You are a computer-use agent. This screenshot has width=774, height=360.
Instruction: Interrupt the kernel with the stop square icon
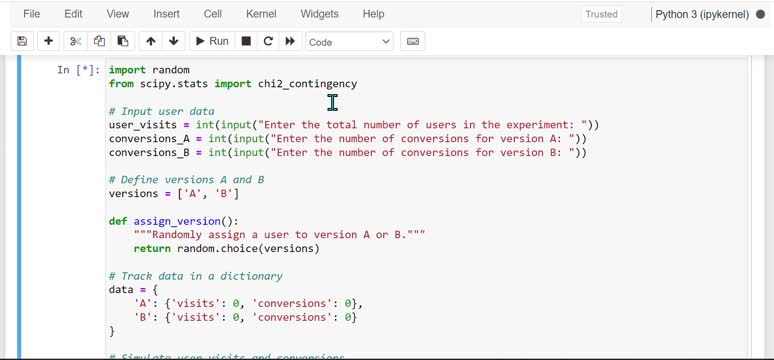coord(246,41)
